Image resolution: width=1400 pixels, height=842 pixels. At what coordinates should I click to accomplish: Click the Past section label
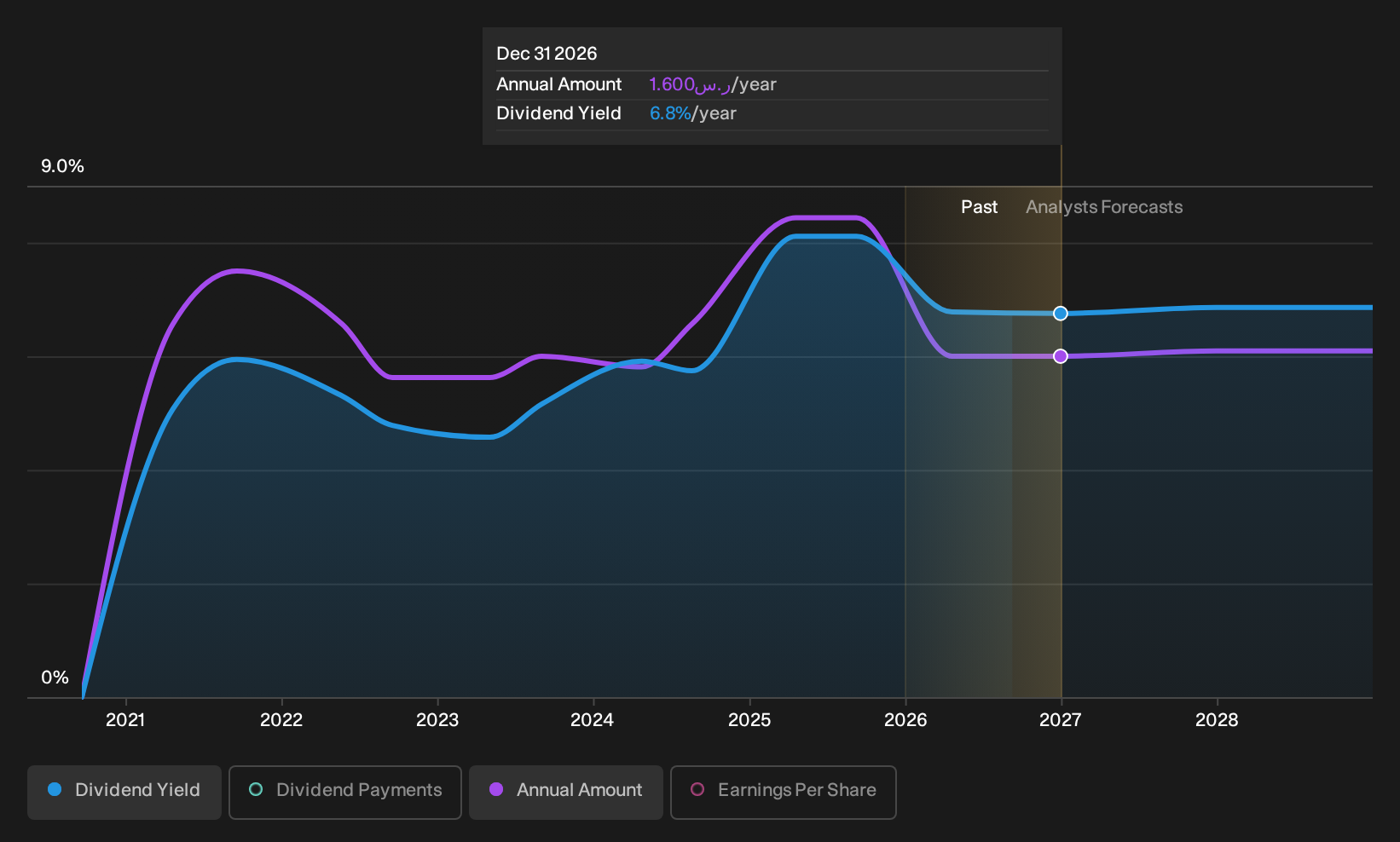pos(979,207)
